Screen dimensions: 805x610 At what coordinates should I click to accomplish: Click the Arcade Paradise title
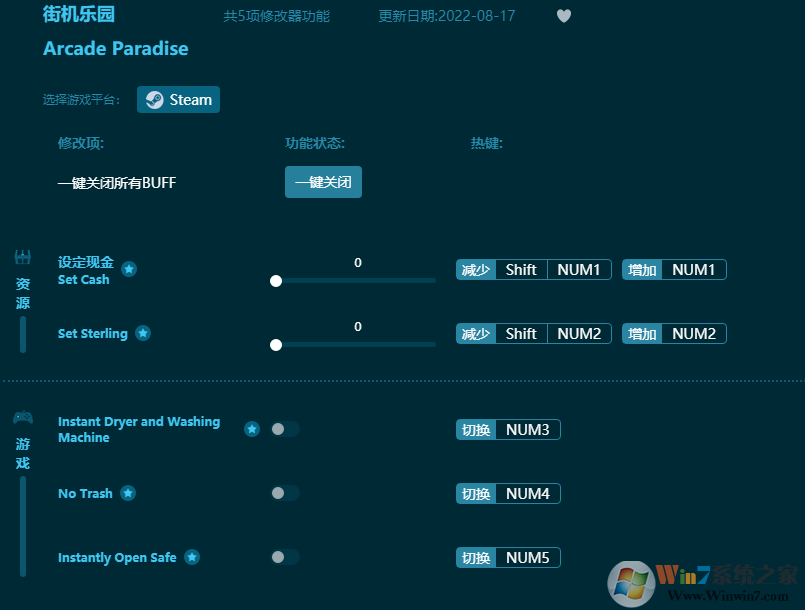pos(116,49)
